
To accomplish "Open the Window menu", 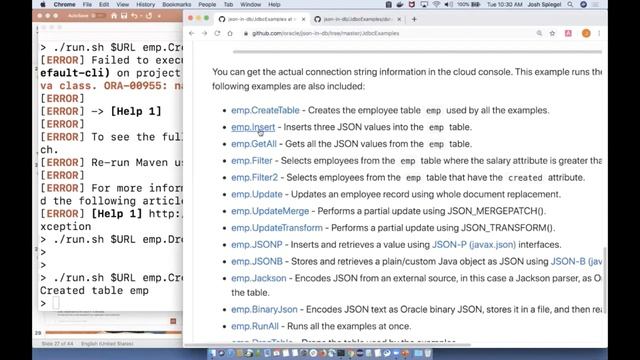I will [251, 4].
